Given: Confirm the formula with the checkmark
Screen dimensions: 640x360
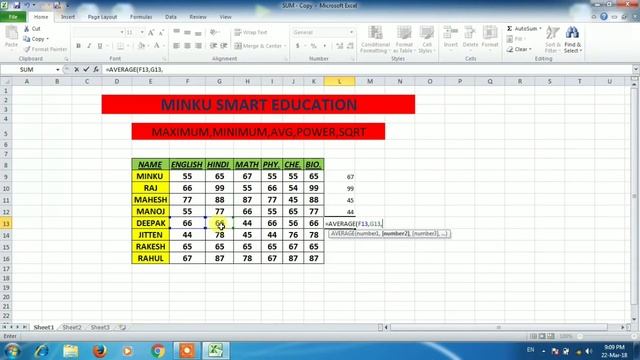Looking at the screenshot, I should 86,70.
